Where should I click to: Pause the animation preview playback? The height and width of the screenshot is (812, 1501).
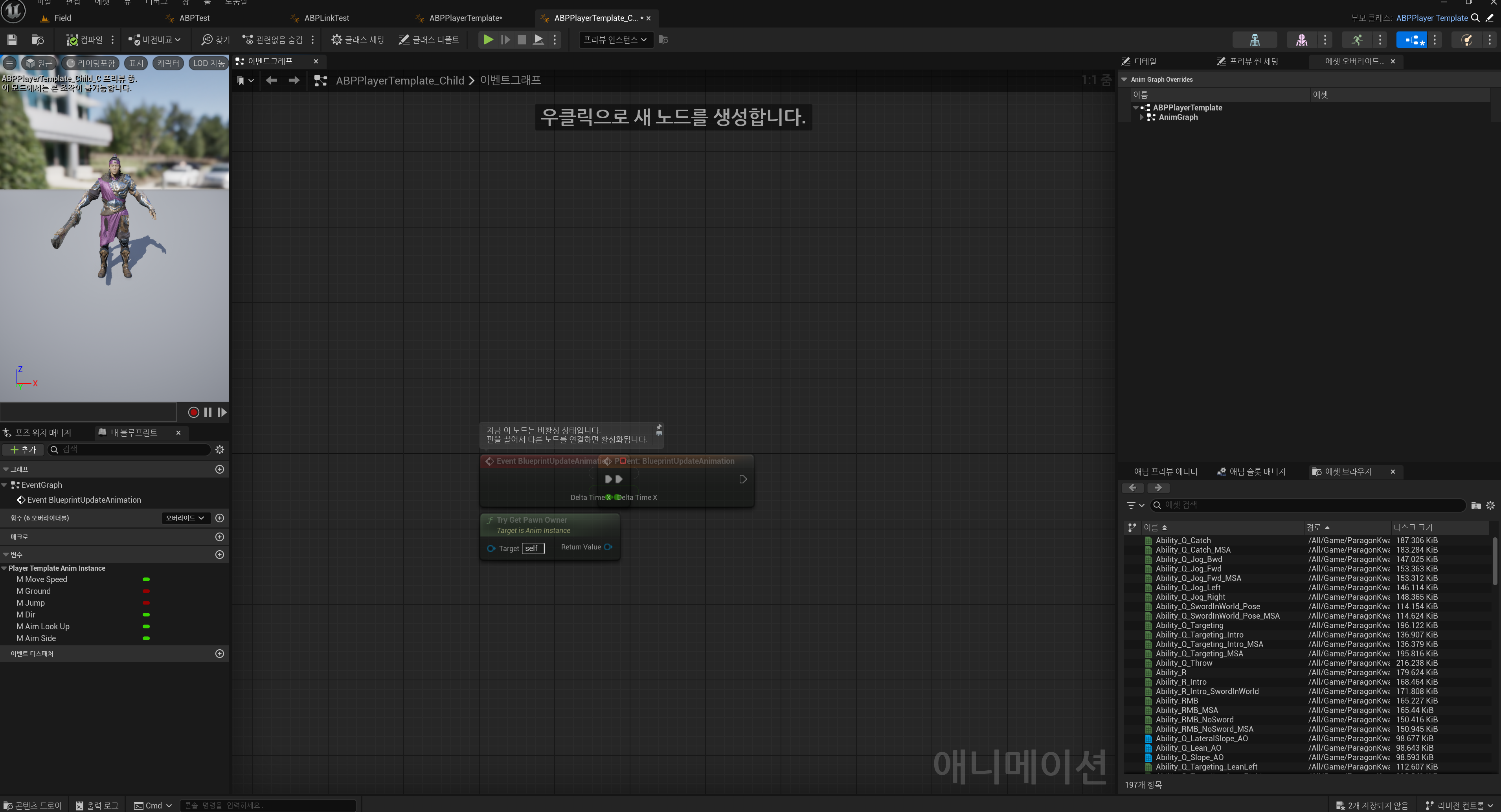(x=208, y=412)
